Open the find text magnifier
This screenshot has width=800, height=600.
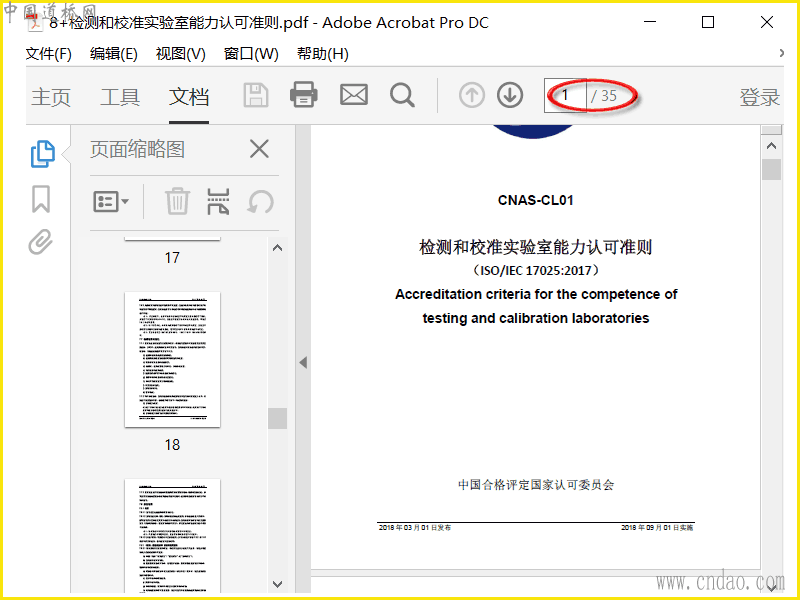pyautogui.click(x=402, y=95)
